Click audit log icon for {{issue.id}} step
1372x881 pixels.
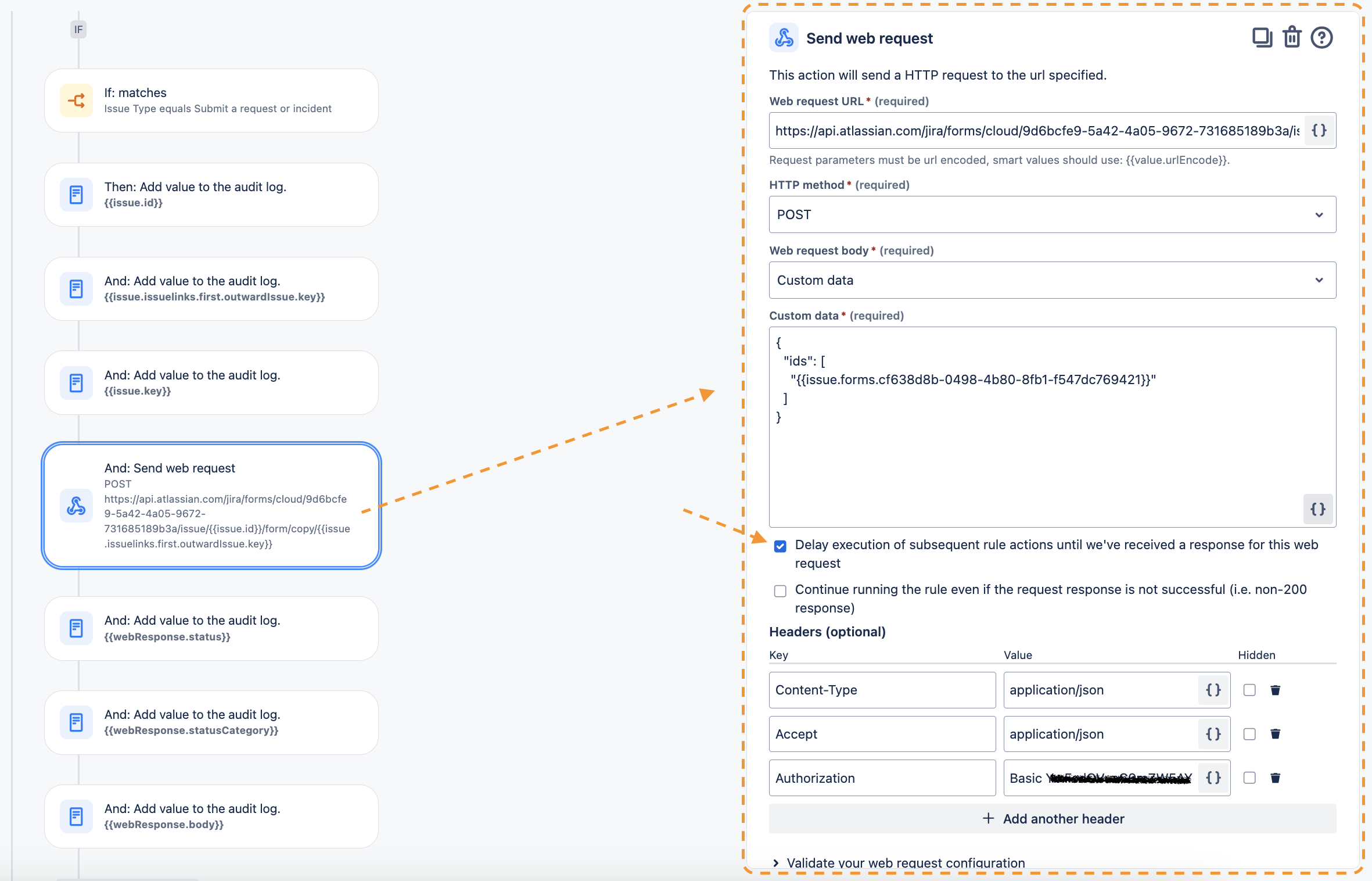76,195
